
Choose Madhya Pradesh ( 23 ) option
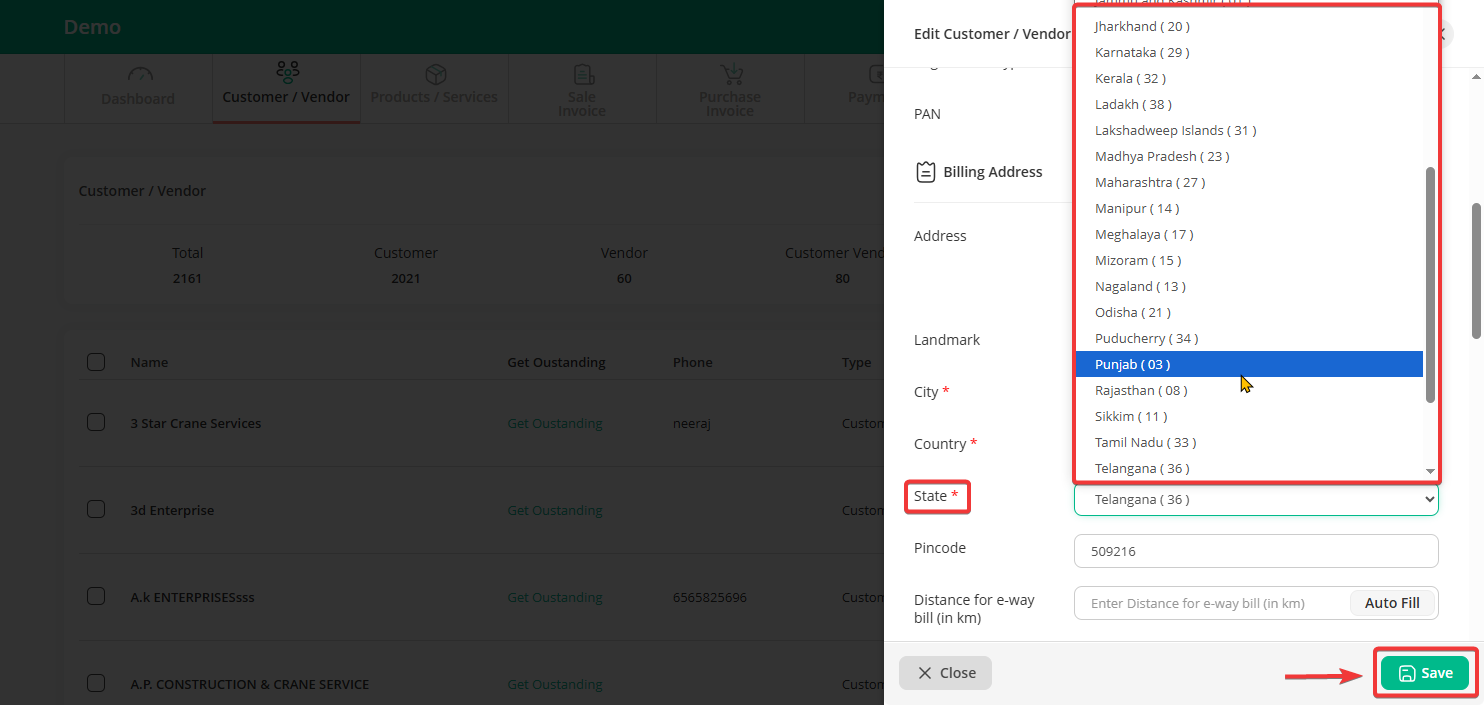click(1249, 156)
